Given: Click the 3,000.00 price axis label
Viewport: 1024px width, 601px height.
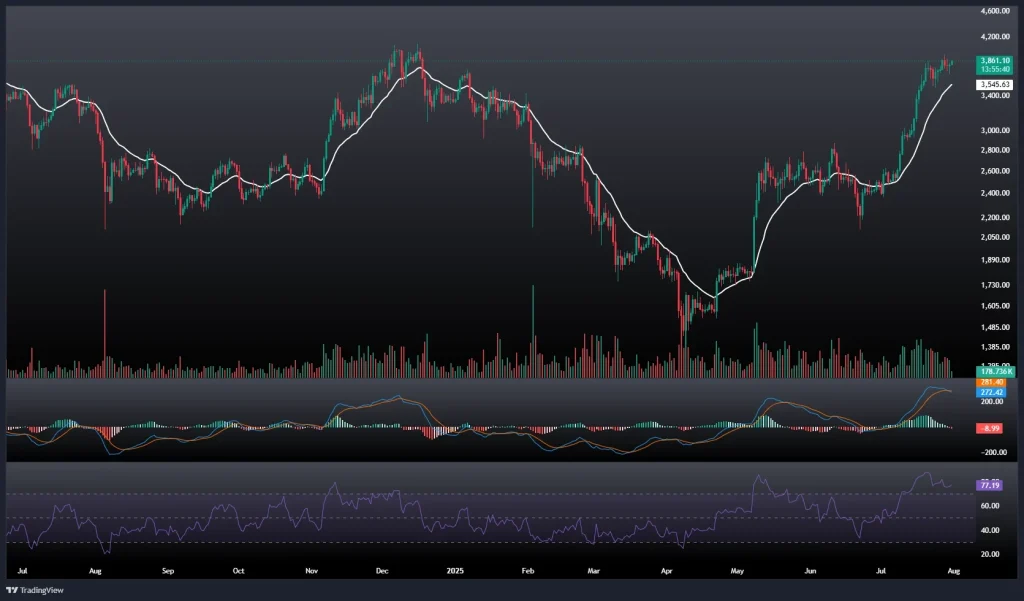Looking at the screenshot, I should (x=996, y=131).
